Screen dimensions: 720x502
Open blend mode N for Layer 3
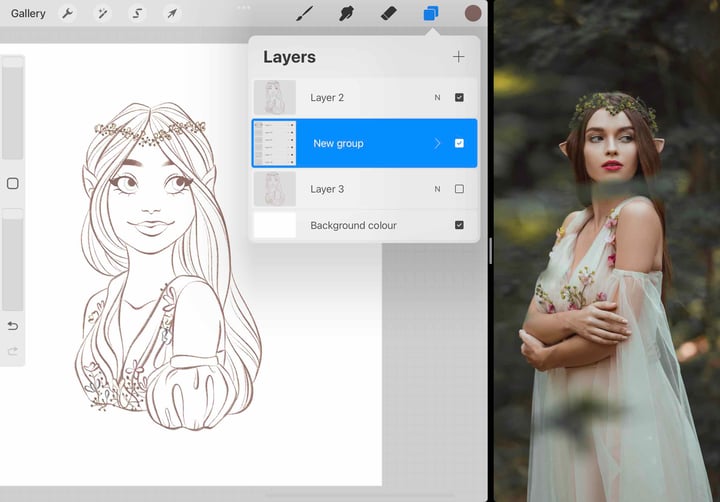tap(437, 189)
